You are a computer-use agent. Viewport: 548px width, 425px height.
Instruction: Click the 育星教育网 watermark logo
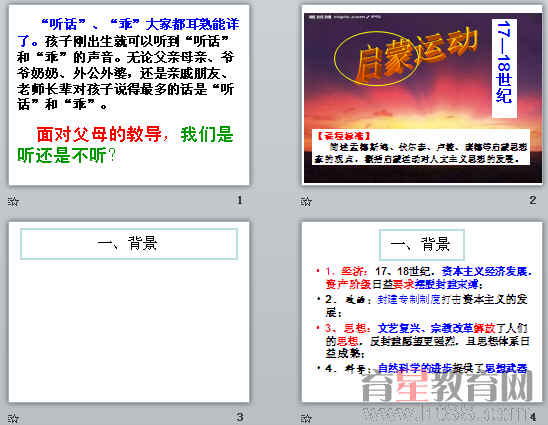tap(447, 386)
